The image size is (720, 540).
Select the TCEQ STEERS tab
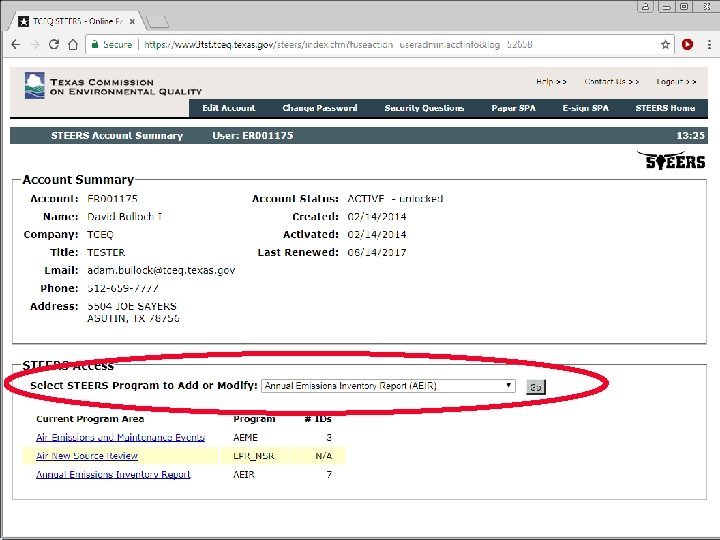click(76, 21)
